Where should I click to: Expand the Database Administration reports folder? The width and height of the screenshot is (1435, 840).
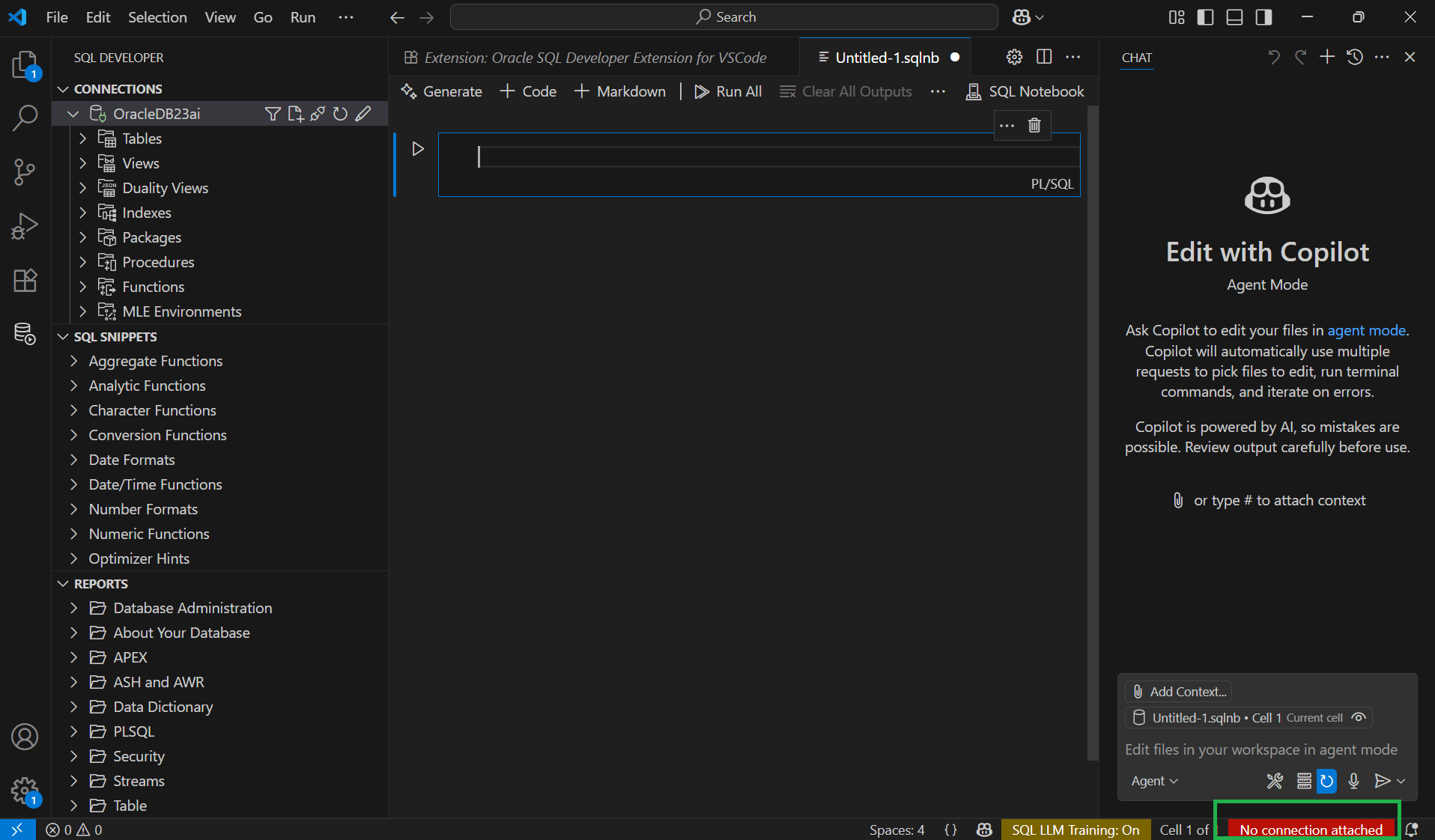73,608
